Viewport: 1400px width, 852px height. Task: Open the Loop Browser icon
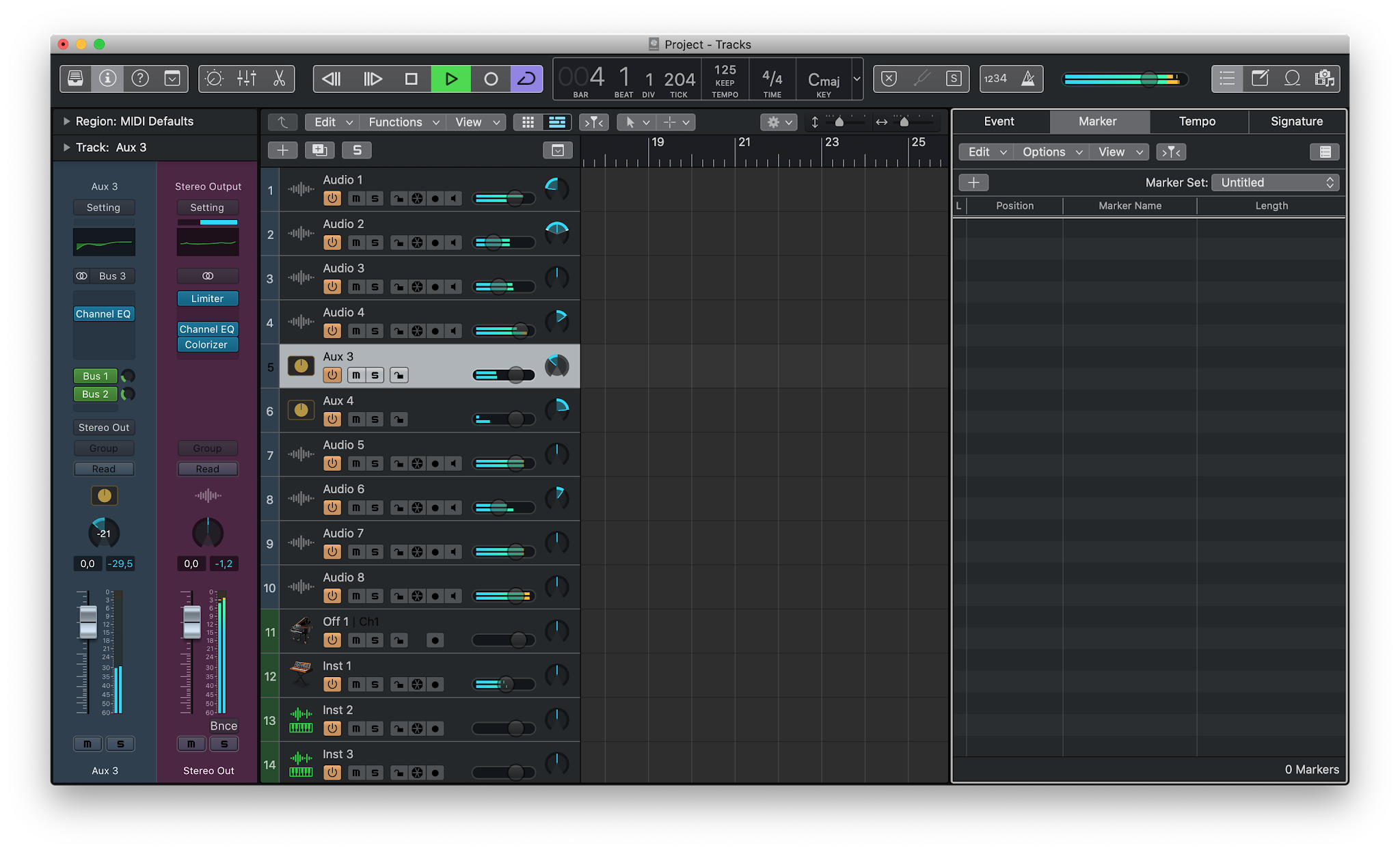click(1292, 79)
